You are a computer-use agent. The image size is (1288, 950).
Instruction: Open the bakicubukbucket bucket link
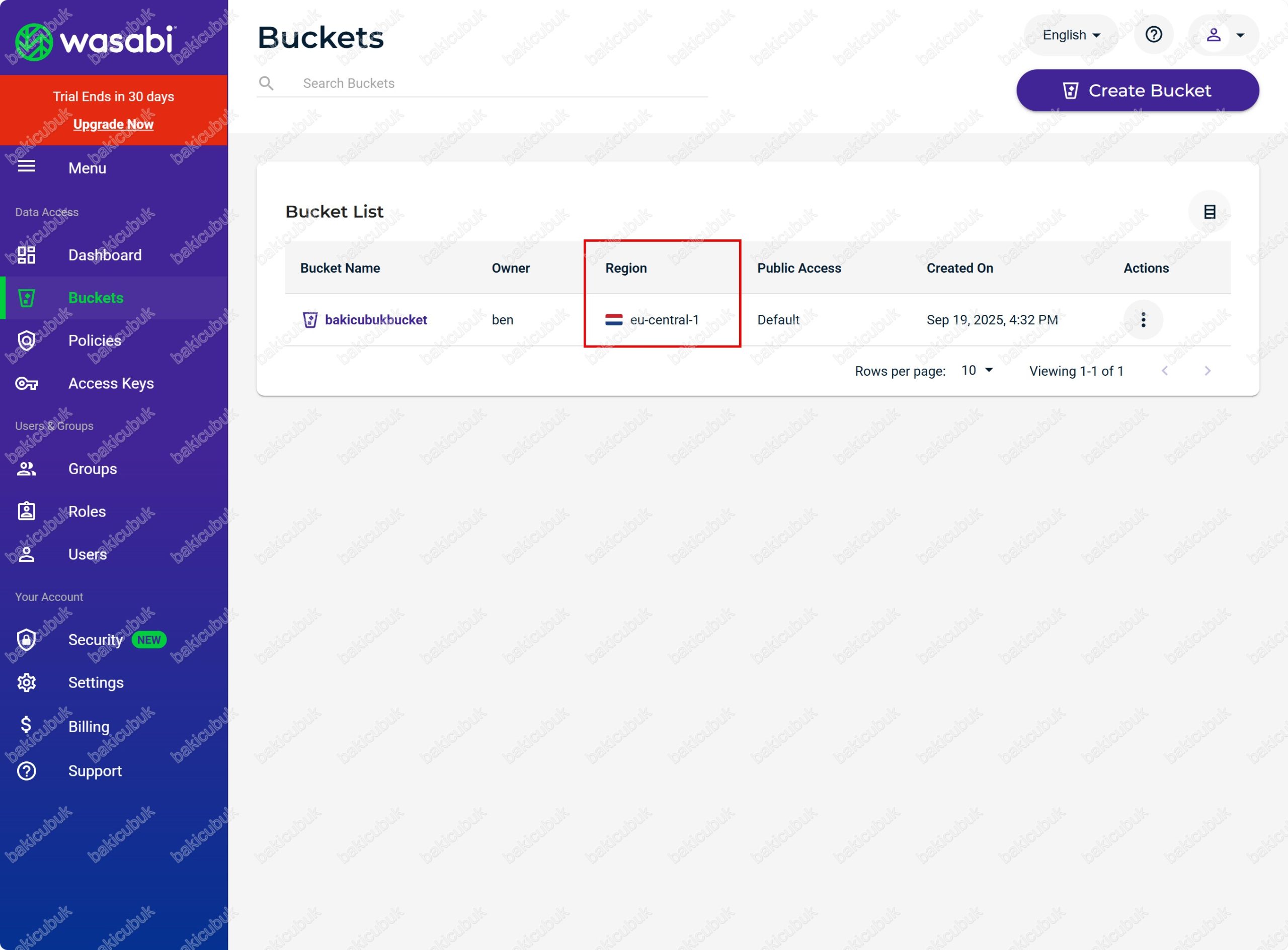point(376,320)
